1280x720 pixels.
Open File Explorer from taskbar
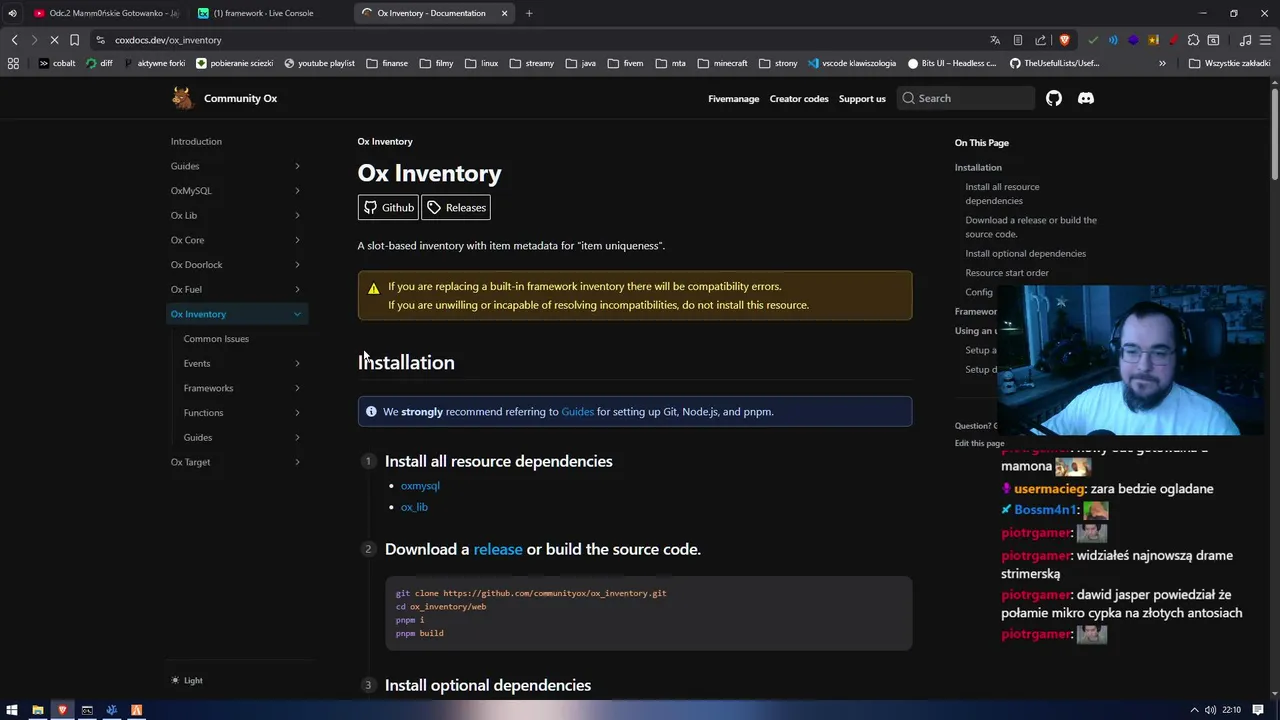click(x=38, y=710)
